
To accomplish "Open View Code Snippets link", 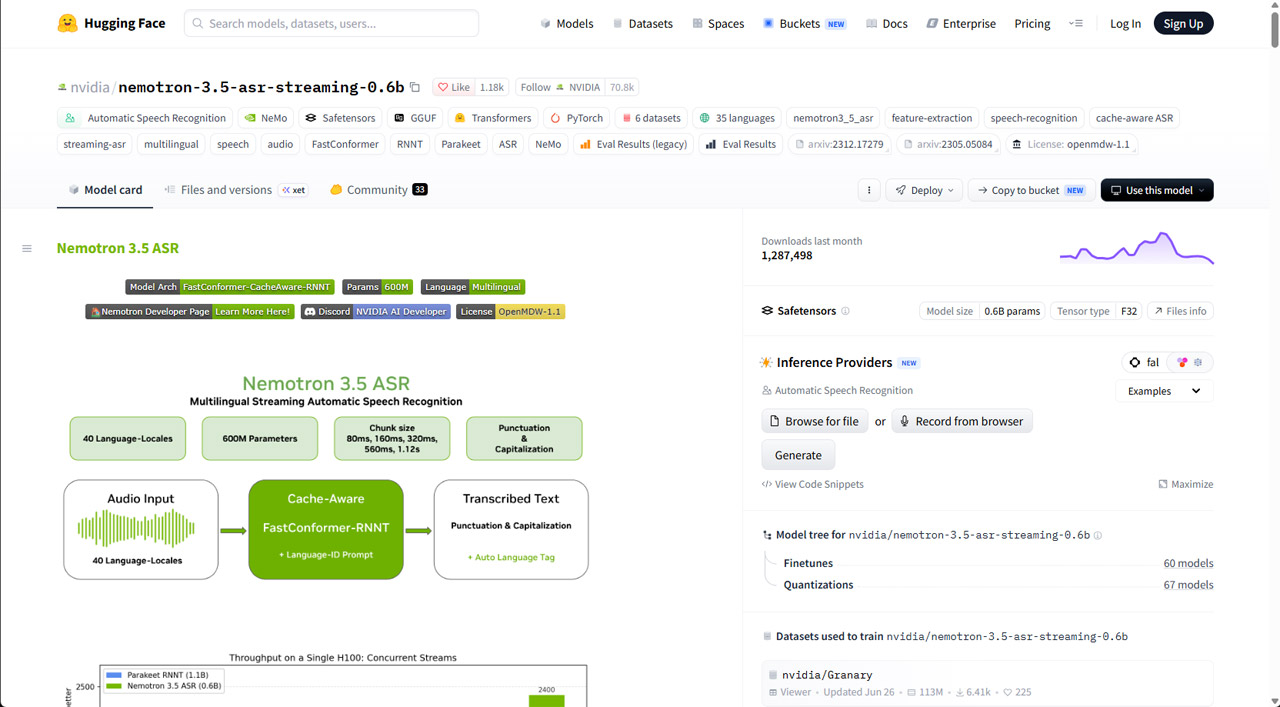I will tap(812, 484).
